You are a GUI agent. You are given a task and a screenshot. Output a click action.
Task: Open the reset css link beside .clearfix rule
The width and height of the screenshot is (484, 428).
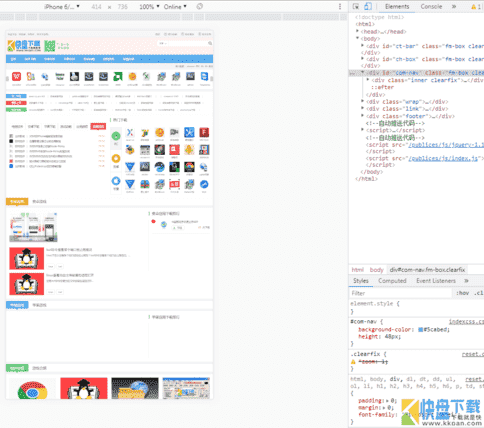pos(473,354)
